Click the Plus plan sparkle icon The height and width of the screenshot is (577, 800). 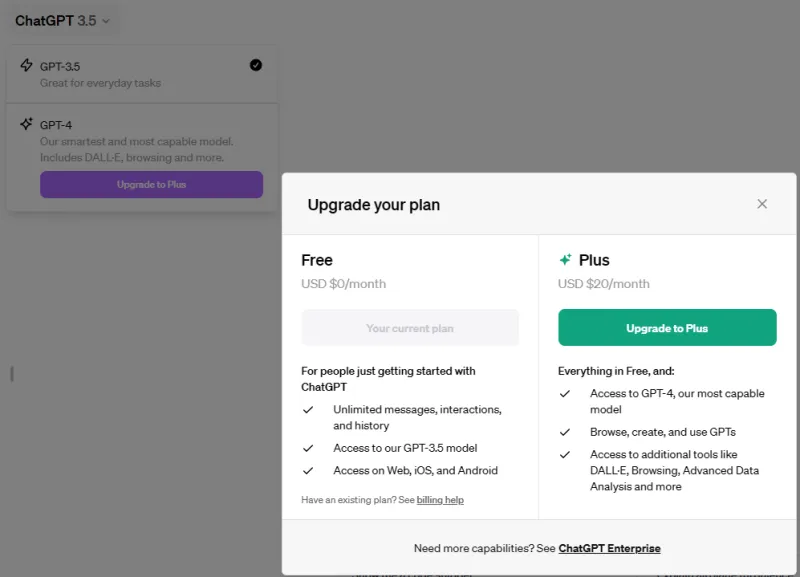click(x=565, y=260)
